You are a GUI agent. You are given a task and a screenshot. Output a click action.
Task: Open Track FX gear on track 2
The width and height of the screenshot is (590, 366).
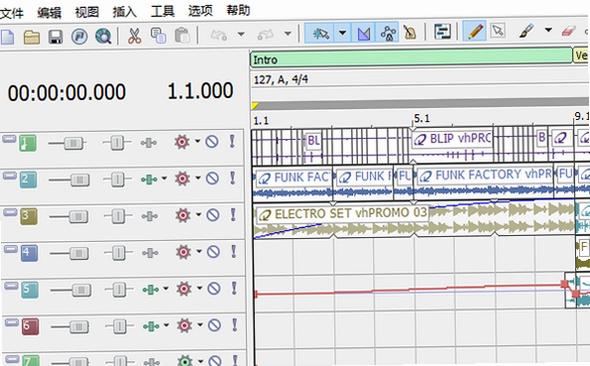click(182, 179)
